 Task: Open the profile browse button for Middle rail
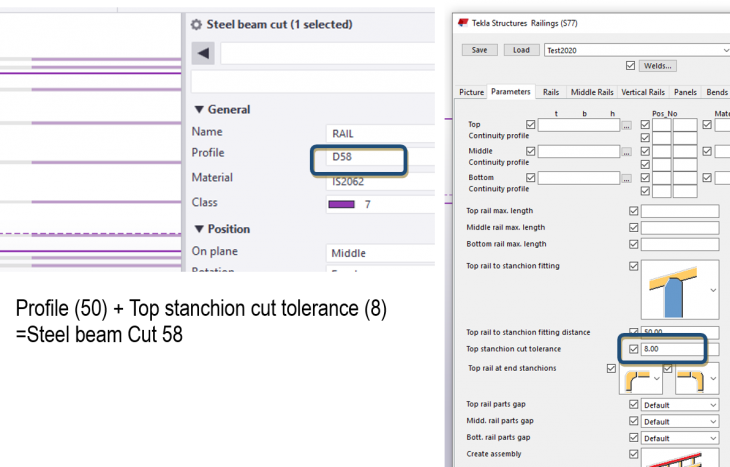tap(627, 152)
